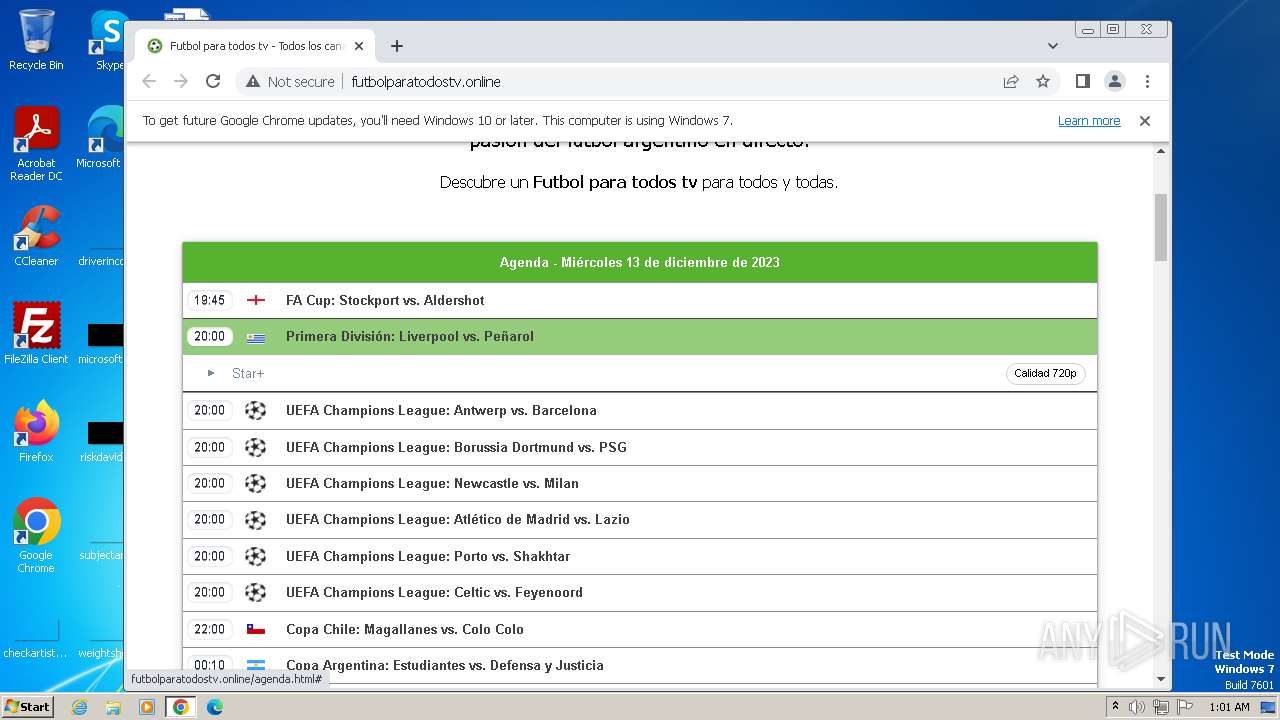The image size is (1280, 720).
Task: Click the Agenda Miércoles 13 de diciembre header
Action: (640, 263)
